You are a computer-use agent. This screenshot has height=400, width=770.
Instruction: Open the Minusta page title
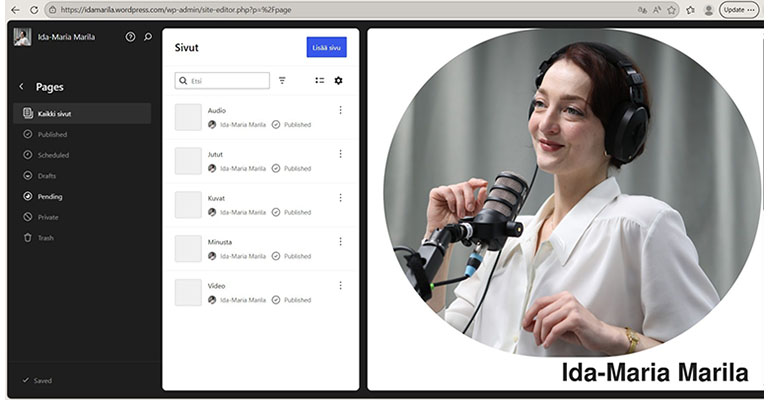[219, 242]
